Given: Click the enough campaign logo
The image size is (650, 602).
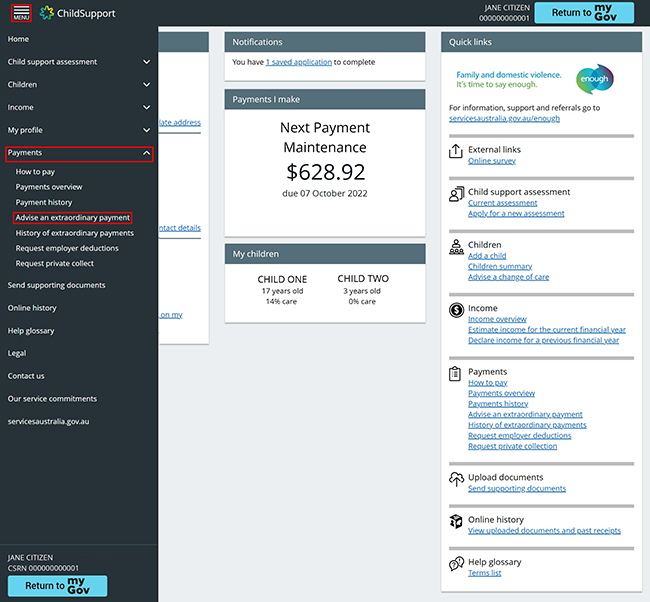Looking at the screenshot, I should pyautogui.click(x=594, y=79).
